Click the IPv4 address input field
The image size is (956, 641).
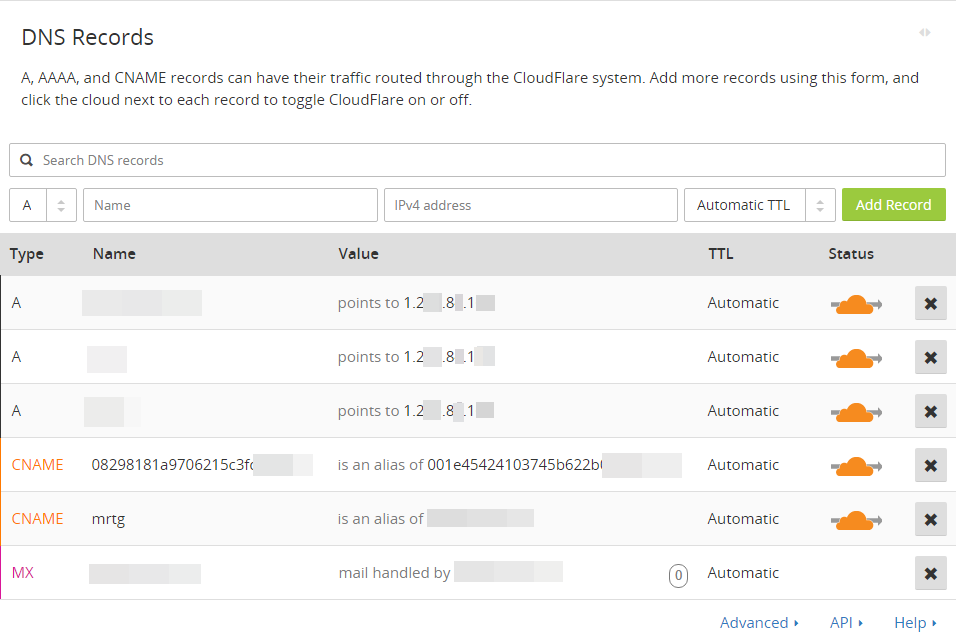pos(530,205)
